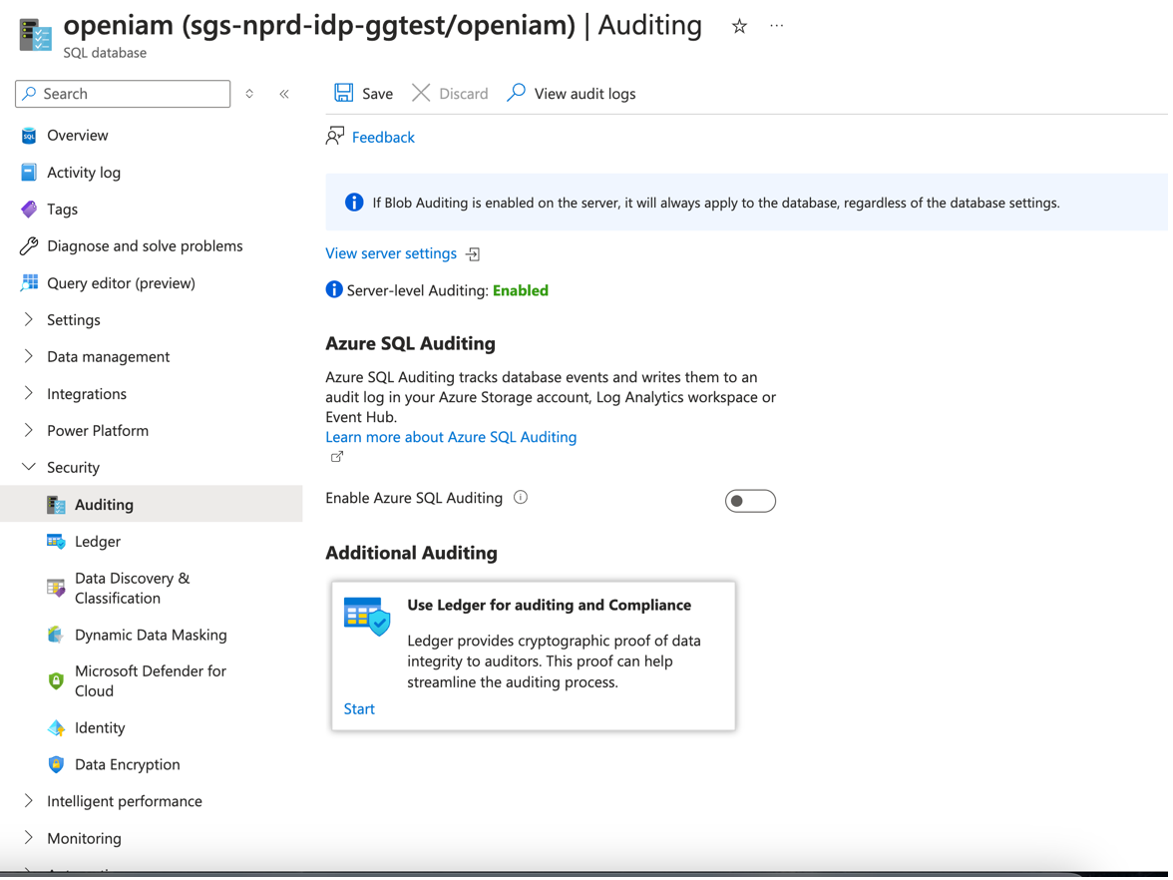Screen dimensions: 1173x880
Task: Open View server settings link
Action: coord(391,254)
